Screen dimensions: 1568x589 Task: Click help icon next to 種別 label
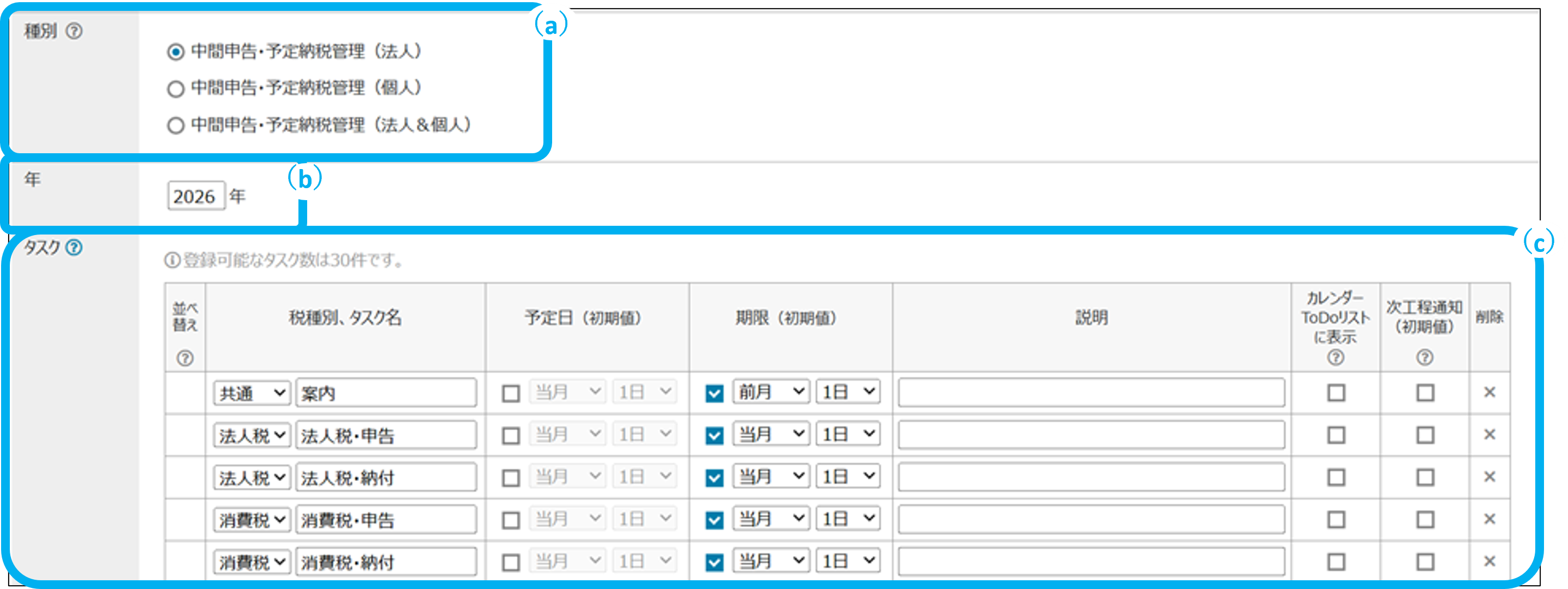coord(74,31)
